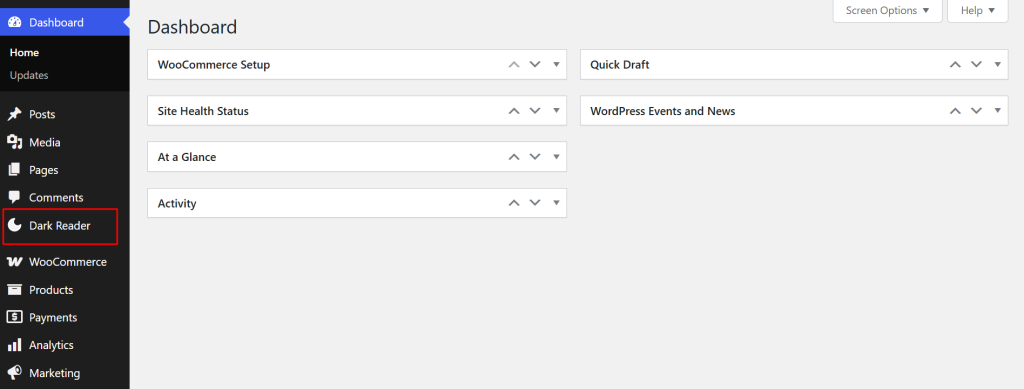
Task: Move WordPress Events and News widget up
Action: pos(955,111)
